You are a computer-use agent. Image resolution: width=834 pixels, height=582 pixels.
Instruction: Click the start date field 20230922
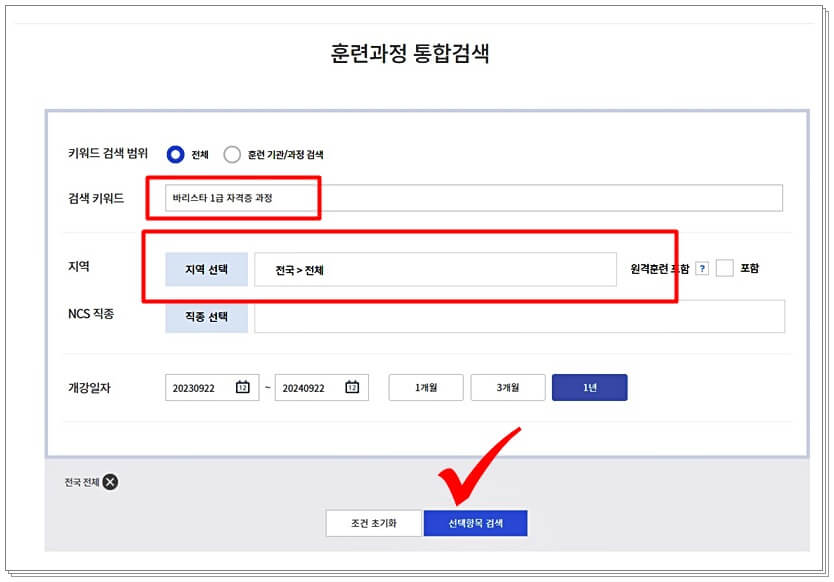click(x=212, y=388)
